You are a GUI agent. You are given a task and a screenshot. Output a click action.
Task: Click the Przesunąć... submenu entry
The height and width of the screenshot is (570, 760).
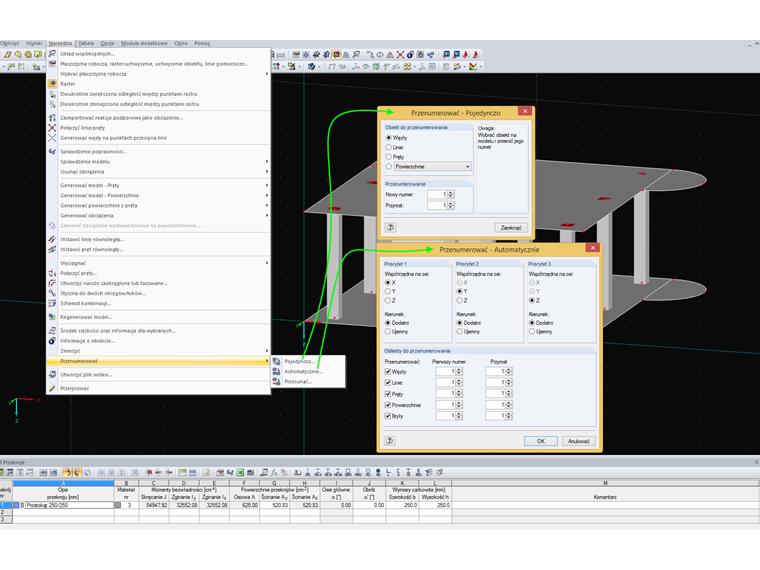[x=309, y=381]
